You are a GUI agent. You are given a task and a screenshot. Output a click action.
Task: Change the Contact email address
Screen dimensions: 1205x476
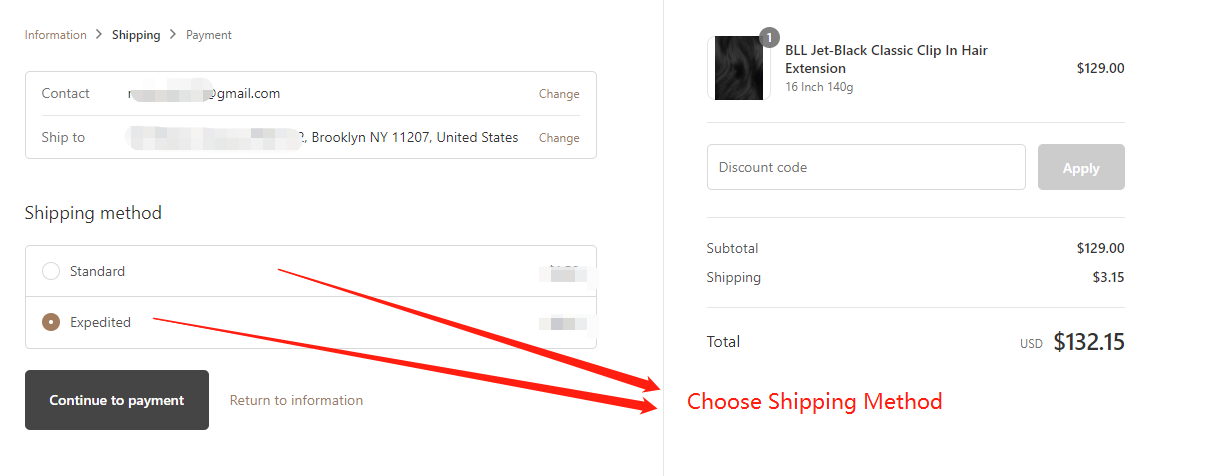click(558, 94)
